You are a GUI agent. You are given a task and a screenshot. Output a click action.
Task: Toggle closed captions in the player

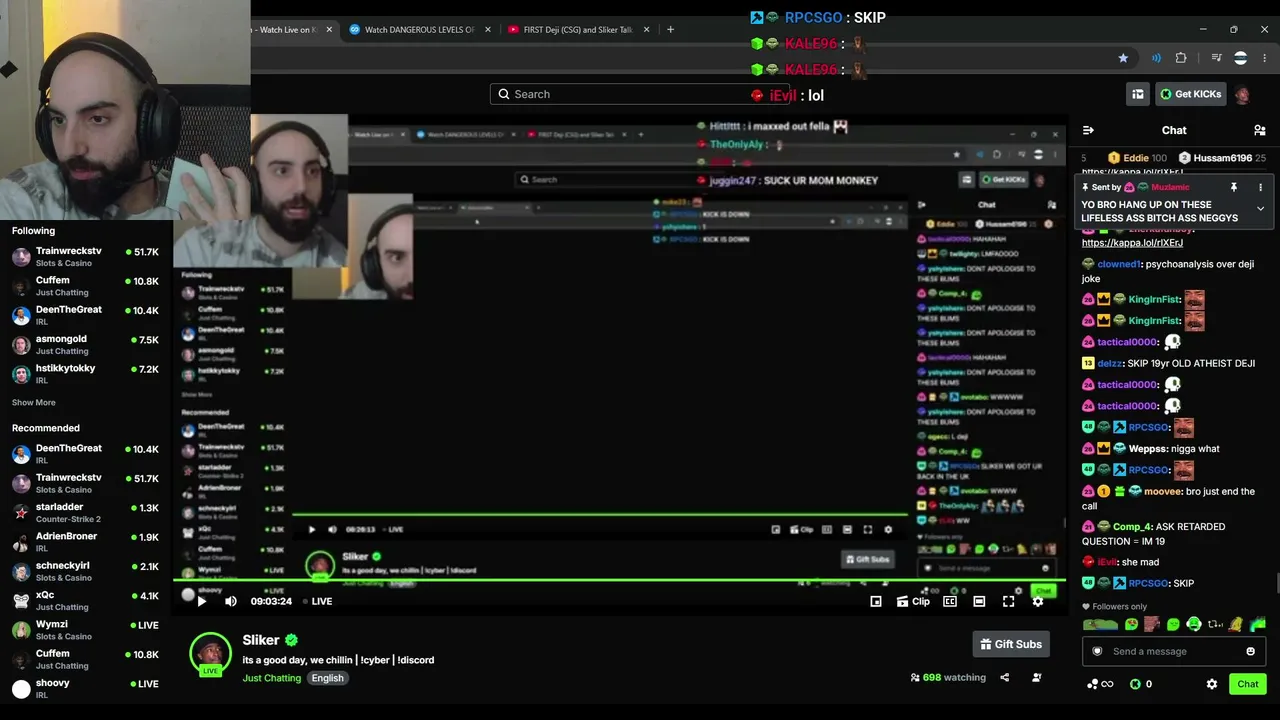coord(950,601)
